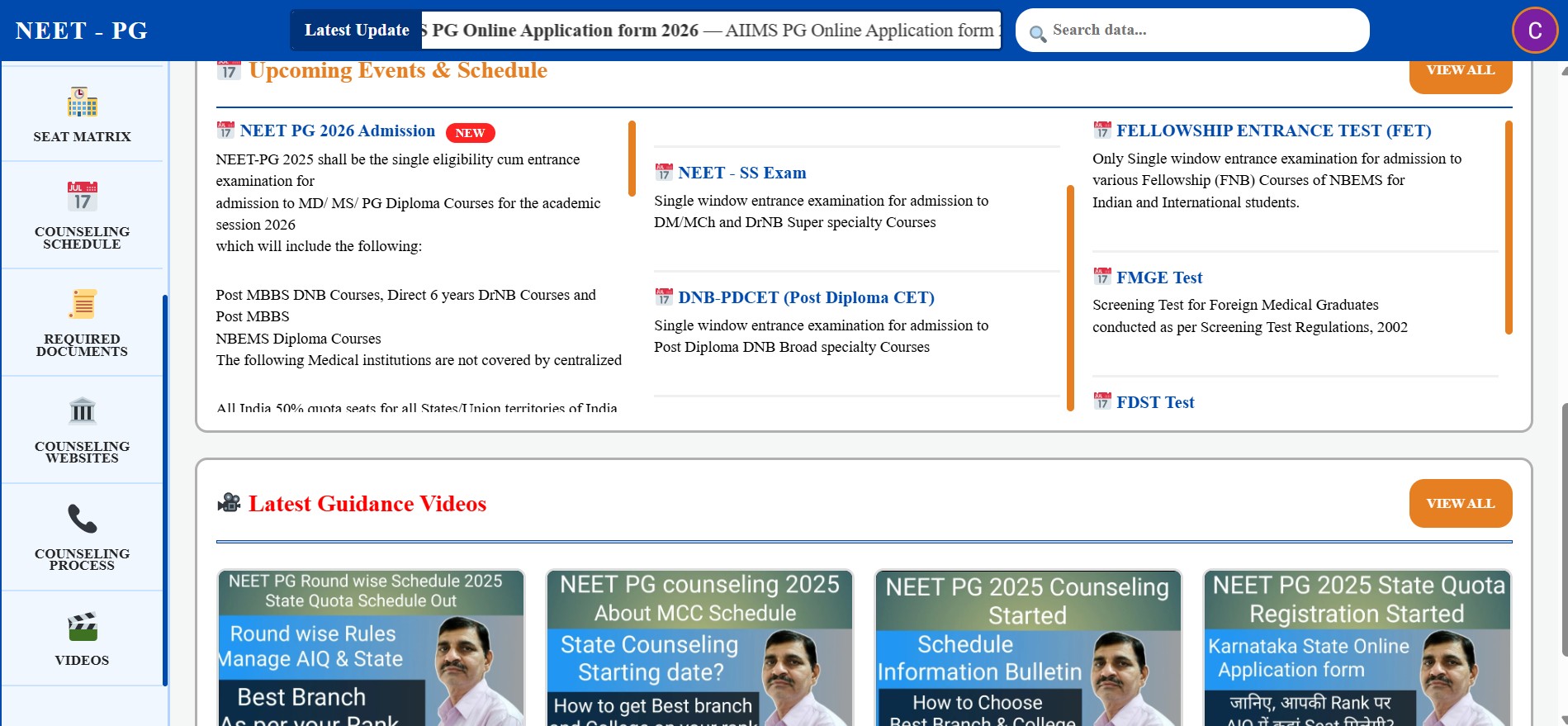Click calendar icon next to Fellowship Entrance Test
Image resolution: width=1568 pixels, height=726 pixels.
1102,130
